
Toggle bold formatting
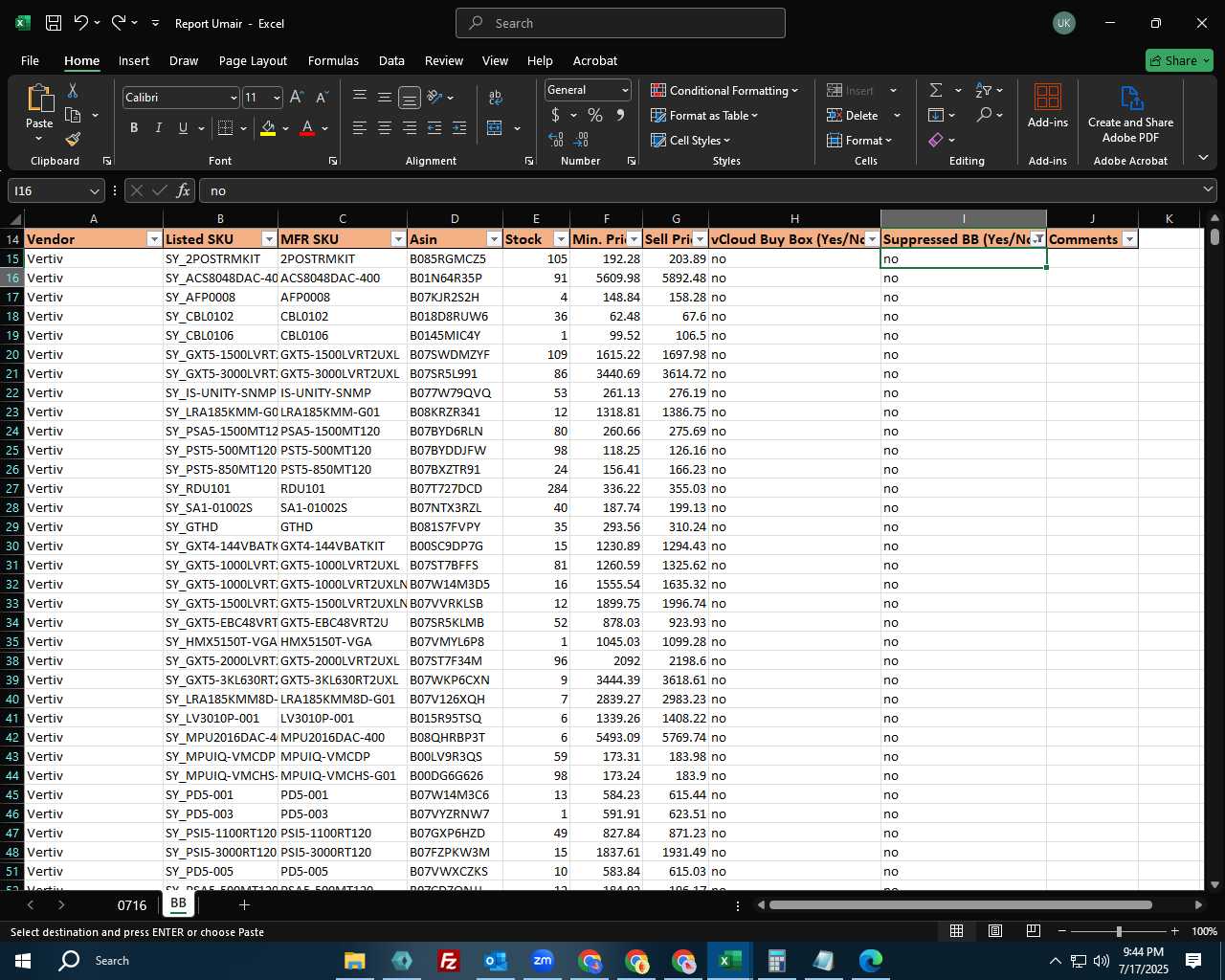click(x=134, y=128)
